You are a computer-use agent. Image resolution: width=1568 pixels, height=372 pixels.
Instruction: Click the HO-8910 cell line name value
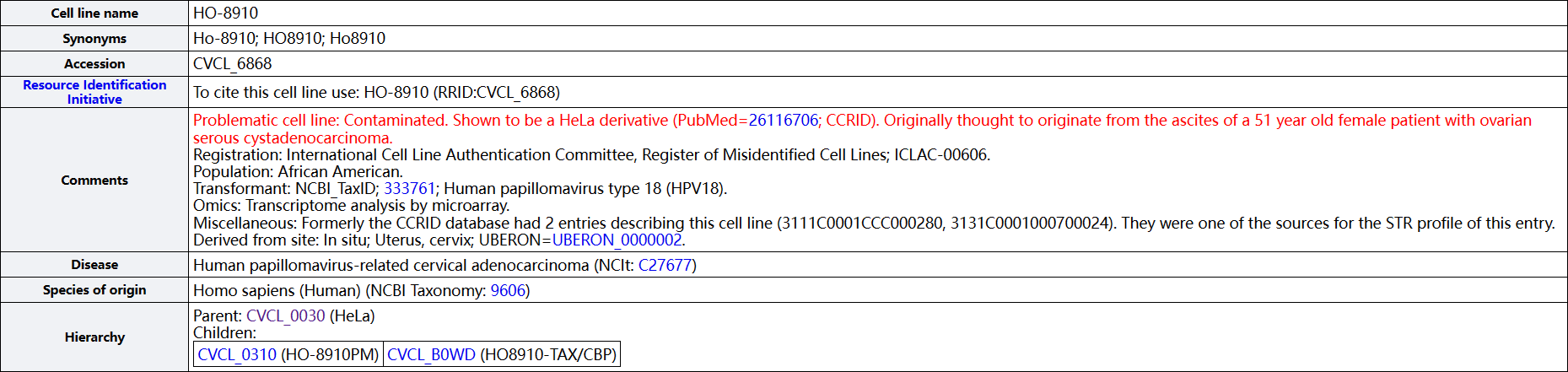tap(226, 13)
